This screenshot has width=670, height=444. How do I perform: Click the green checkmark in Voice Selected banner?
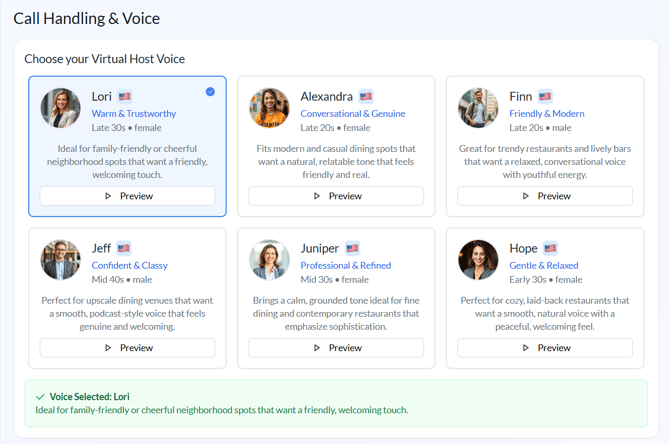(40, 397)
